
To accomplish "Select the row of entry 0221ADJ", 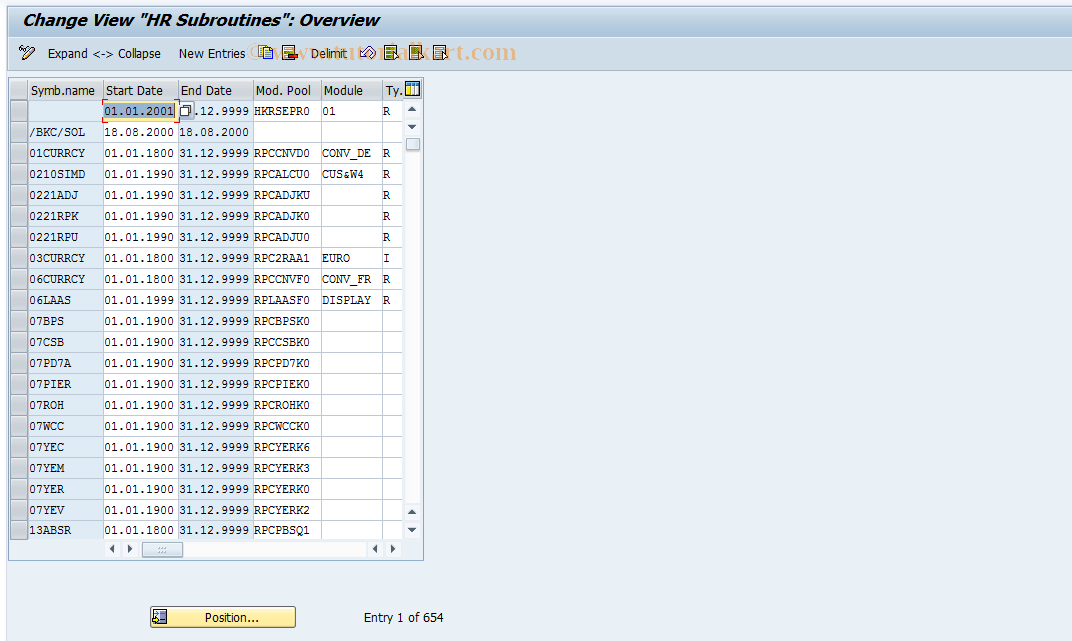I will (19, 195).
